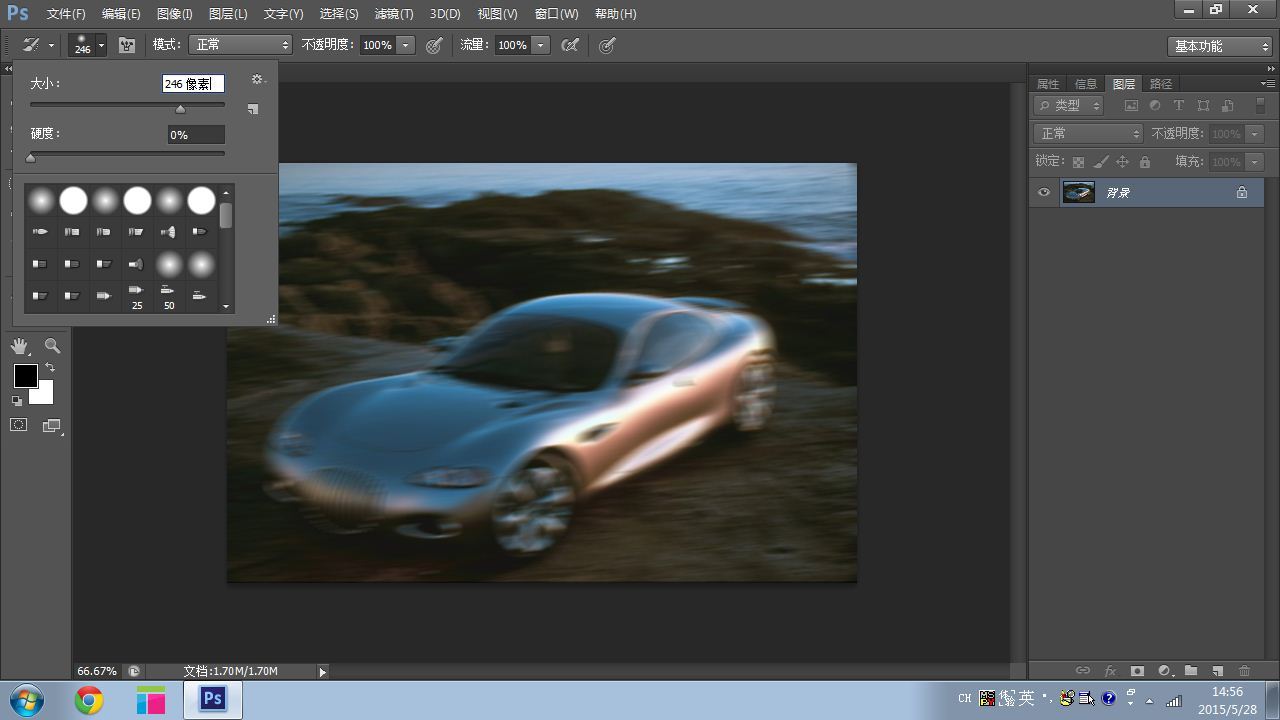
Task: Hide the 背景 layer with eye icon
Action: pyautogui.click(x=1044, y=192)
